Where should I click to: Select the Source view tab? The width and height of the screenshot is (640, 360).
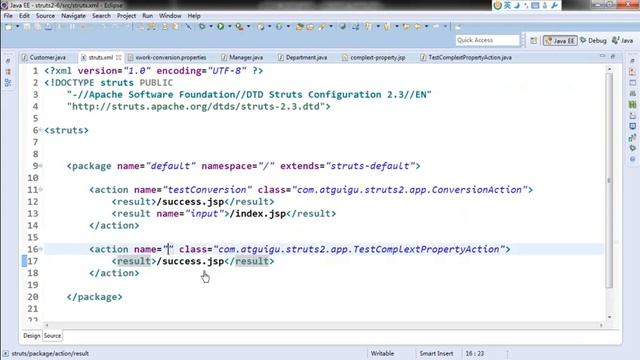pos(52,336)
